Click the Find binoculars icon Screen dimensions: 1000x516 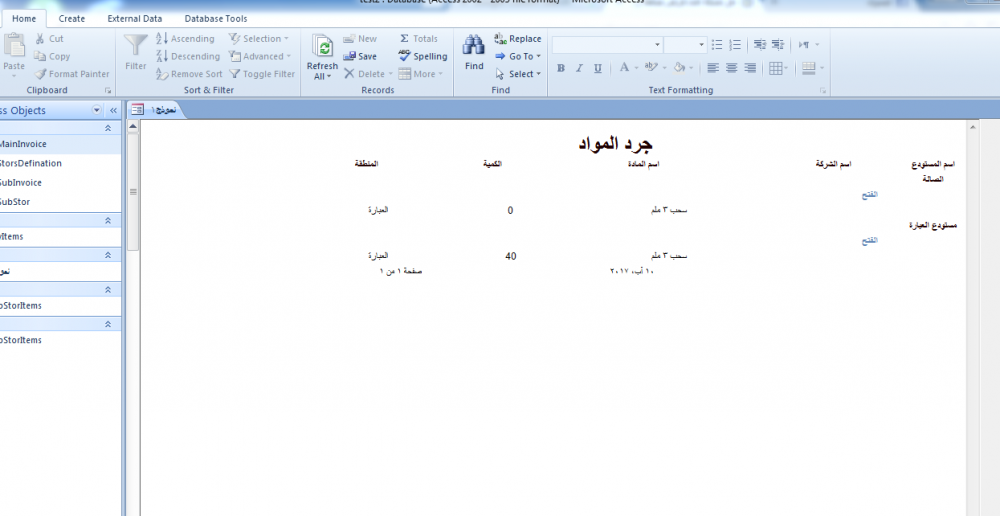tap(474, 45)
